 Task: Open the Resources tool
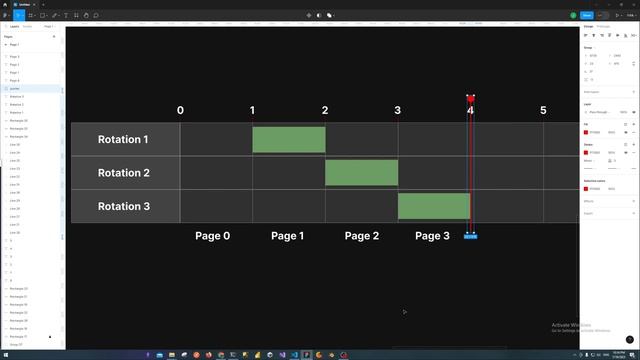pos(76,16)
